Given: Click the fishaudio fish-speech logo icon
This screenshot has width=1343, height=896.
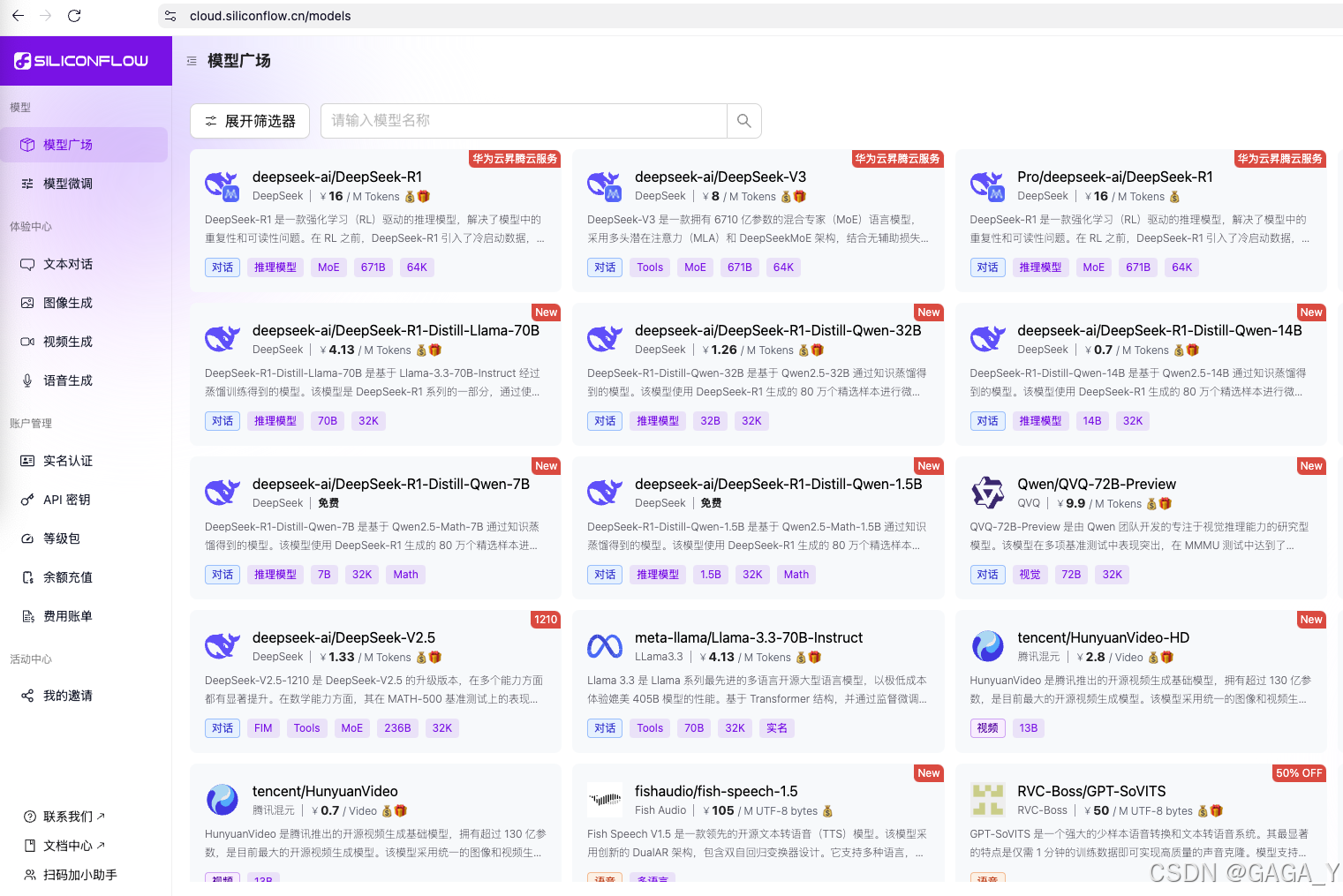Looking at the screenshot, I should point(605,800).
